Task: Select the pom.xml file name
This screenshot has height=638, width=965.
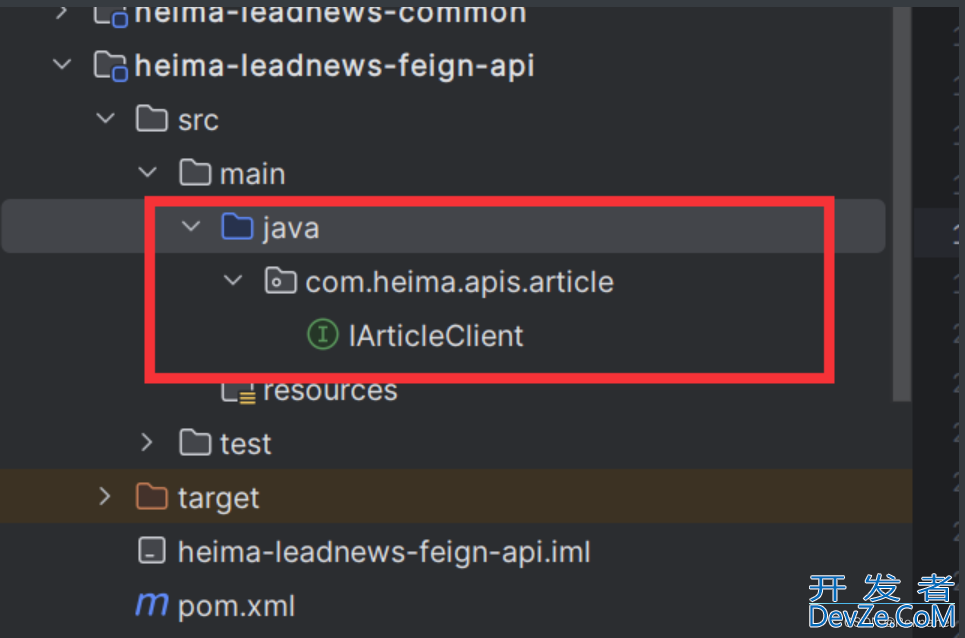Action: click(236, 607)
